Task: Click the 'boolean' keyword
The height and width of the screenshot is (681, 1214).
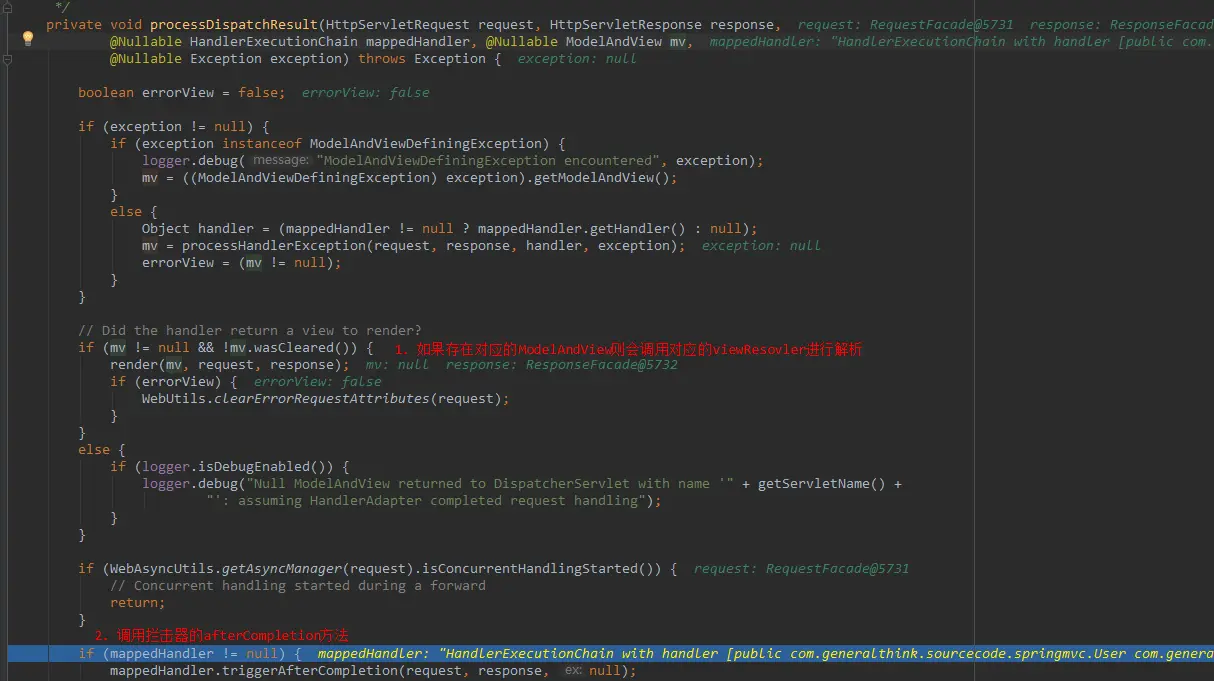Action: [x=106, y=92]
